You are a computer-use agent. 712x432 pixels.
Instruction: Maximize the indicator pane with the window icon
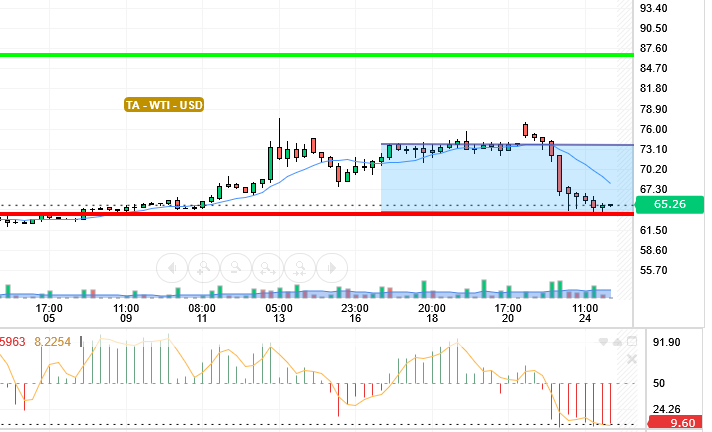[632, 342]
